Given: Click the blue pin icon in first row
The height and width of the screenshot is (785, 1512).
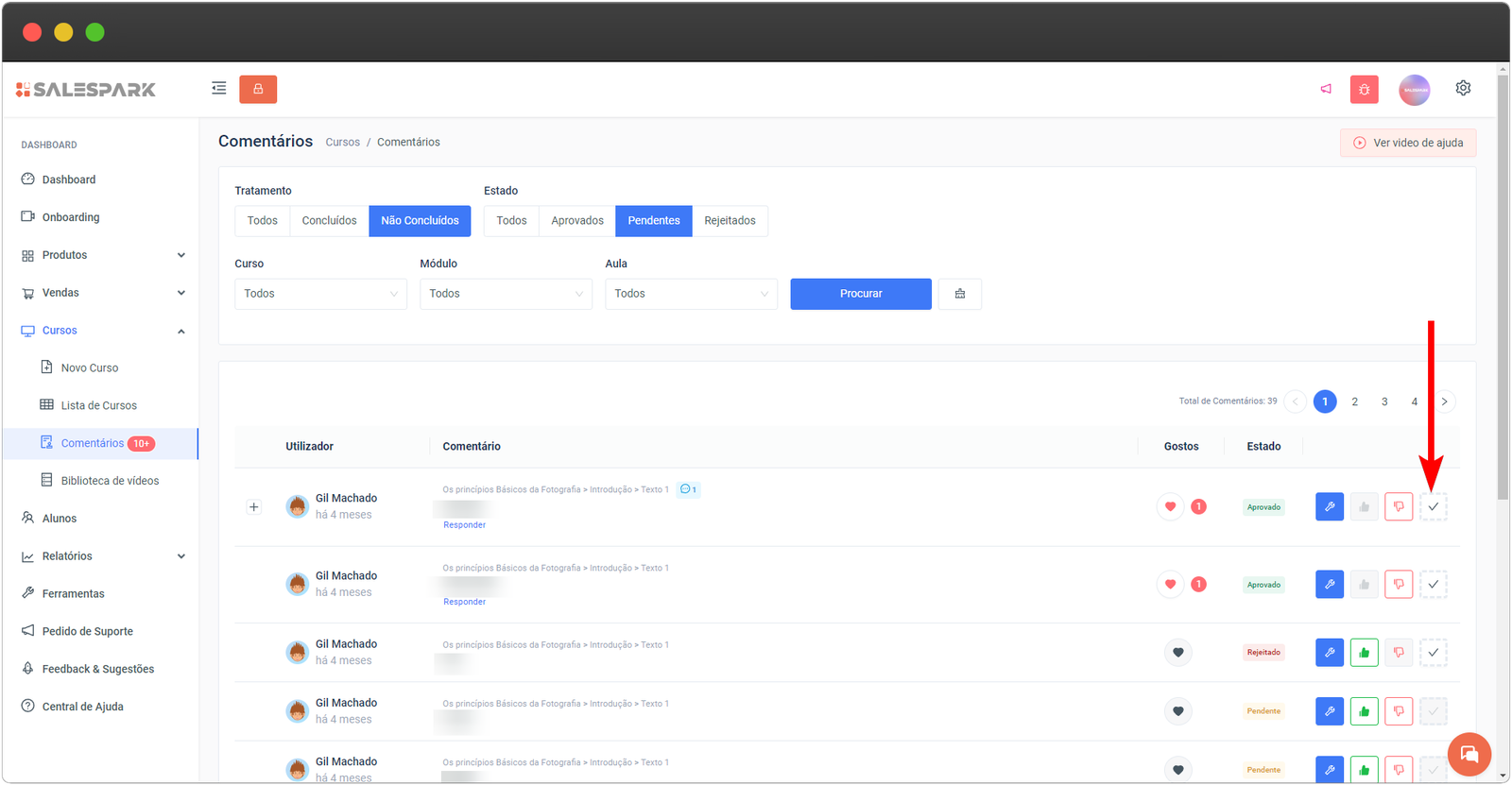Looking at the screenshot, I should (x=1329, y=507).
